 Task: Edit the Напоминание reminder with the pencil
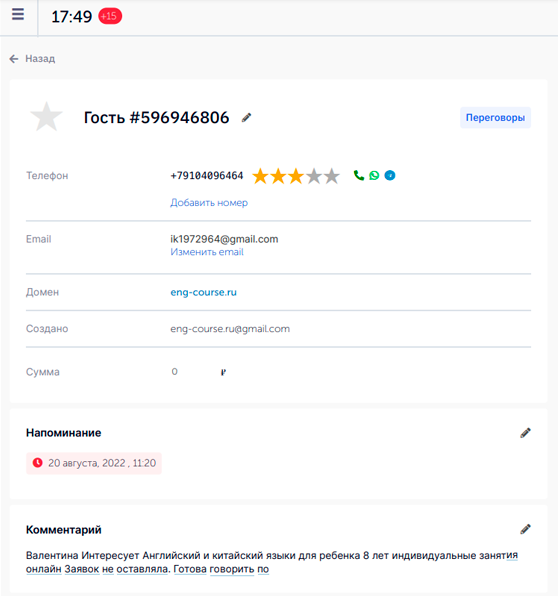525,433
